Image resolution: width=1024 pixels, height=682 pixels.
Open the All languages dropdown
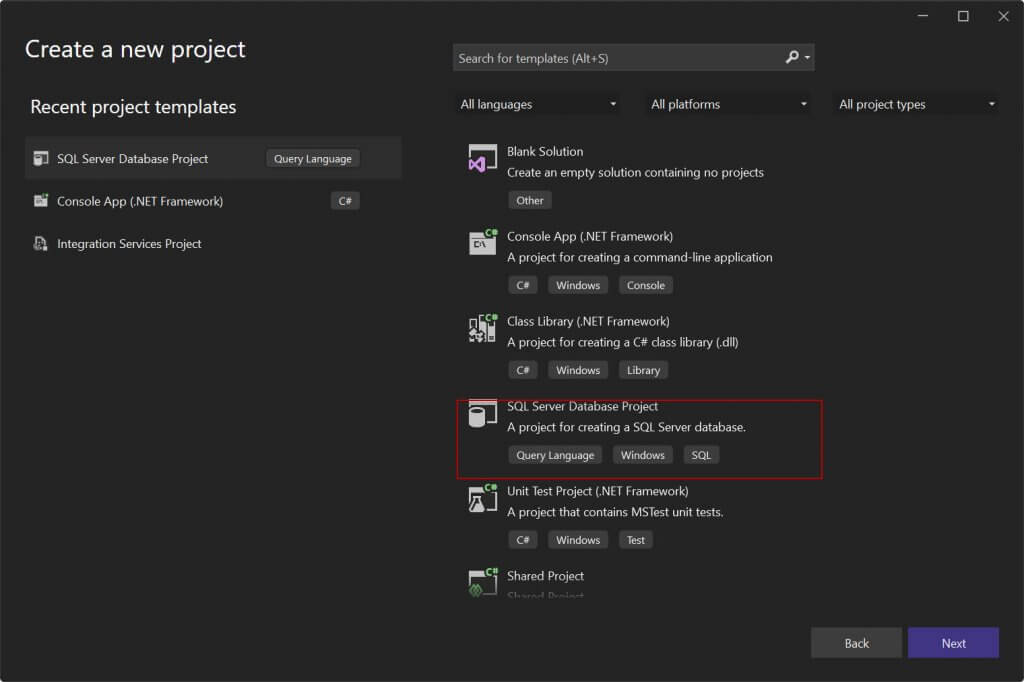(538, 104)
